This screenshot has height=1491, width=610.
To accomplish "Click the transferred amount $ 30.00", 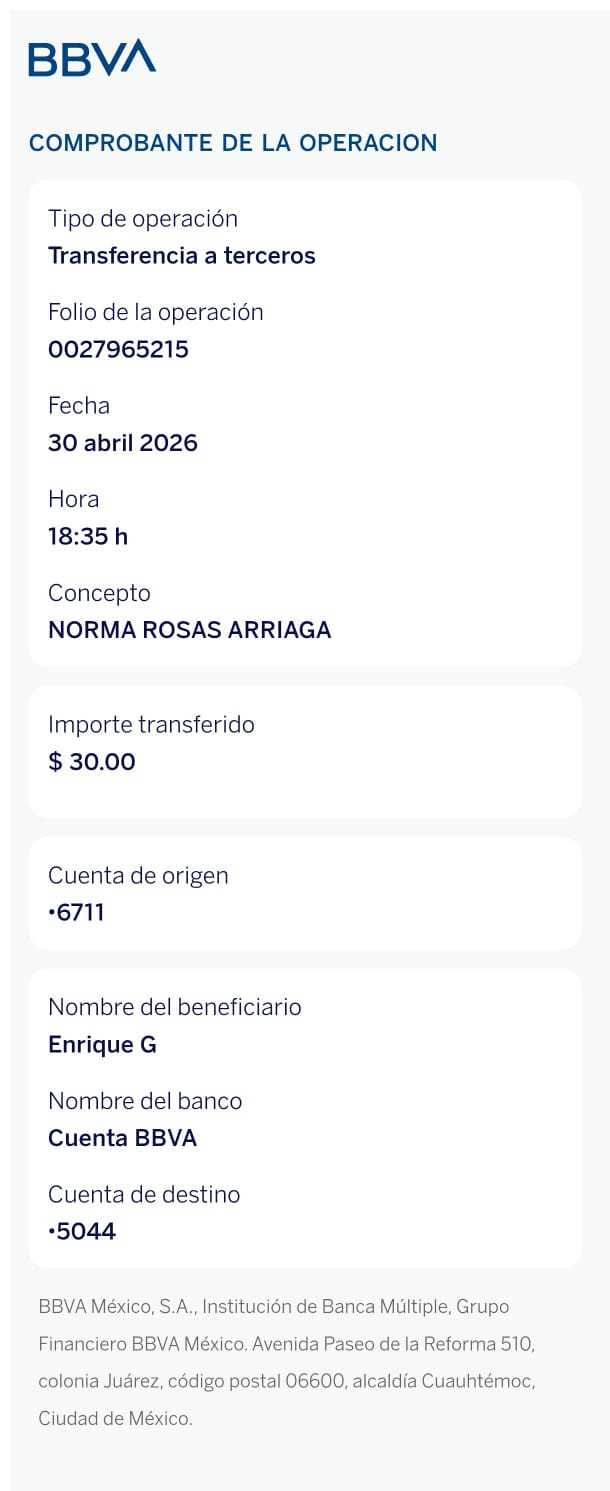I will tap(92, 762).
